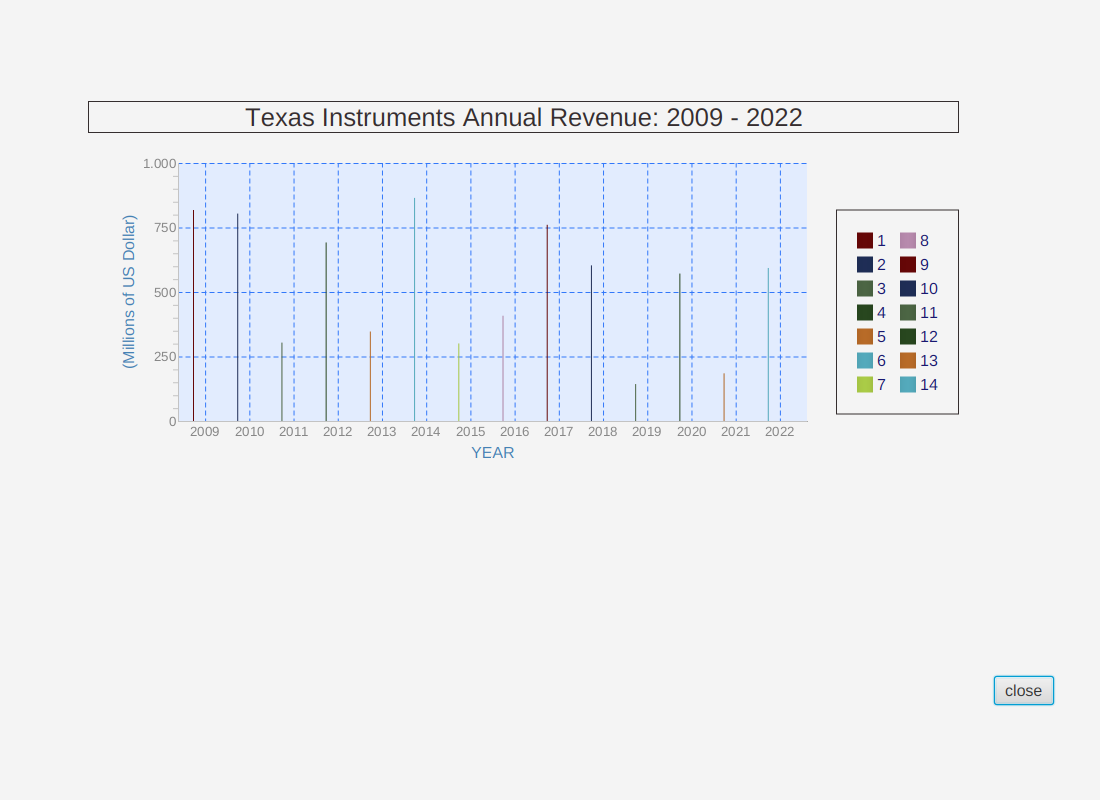1100x800 pixels.
Task: Click the 1.000 y-axis label
Action: tap(159, 164)
